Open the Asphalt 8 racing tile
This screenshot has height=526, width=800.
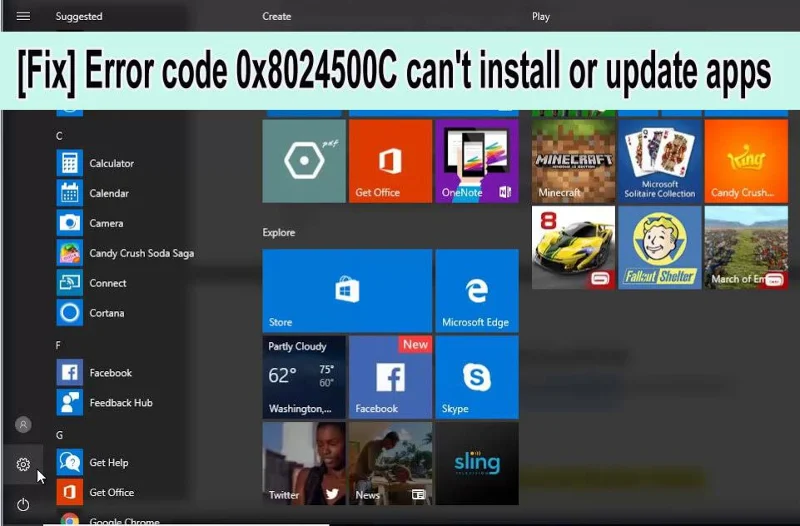point(573,247)
